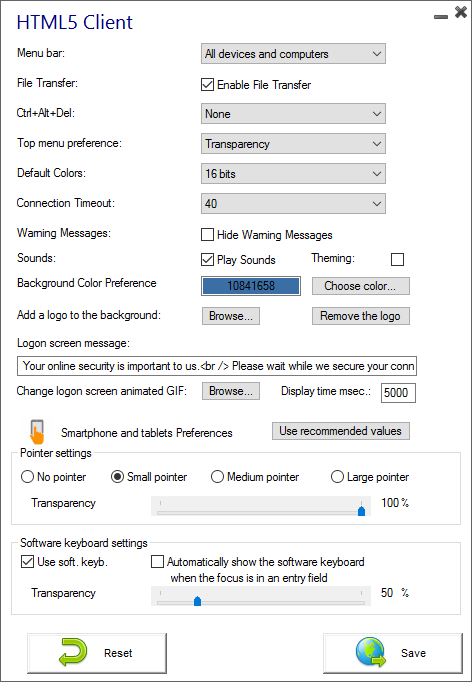Minimize the HTML5 Client window
This screenshot has width=472, height=682.
point(441,17)
